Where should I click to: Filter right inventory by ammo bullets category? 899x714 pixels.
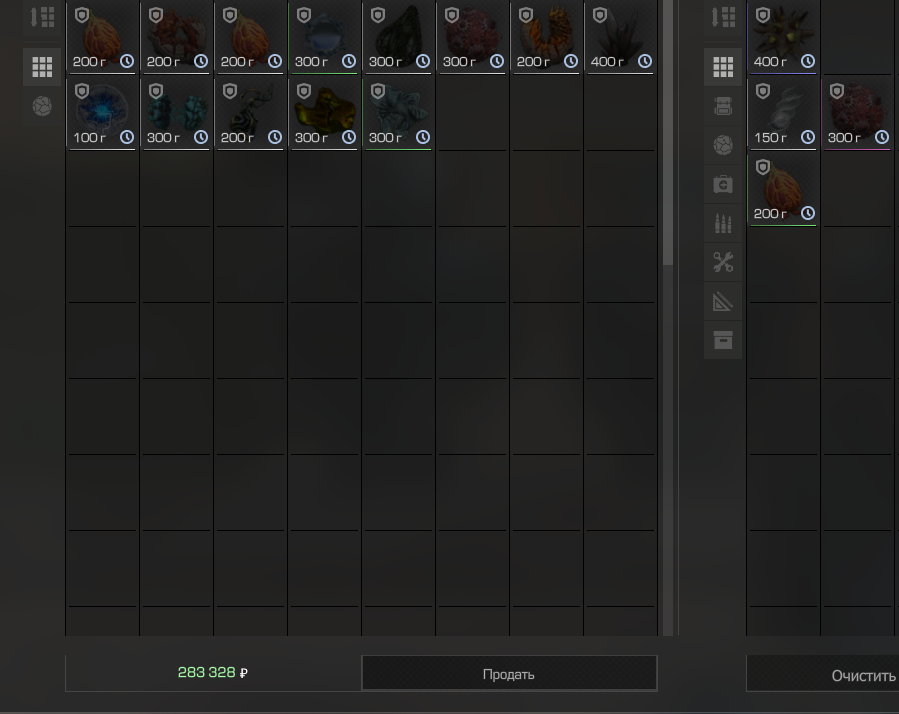[x=723, y=223]
